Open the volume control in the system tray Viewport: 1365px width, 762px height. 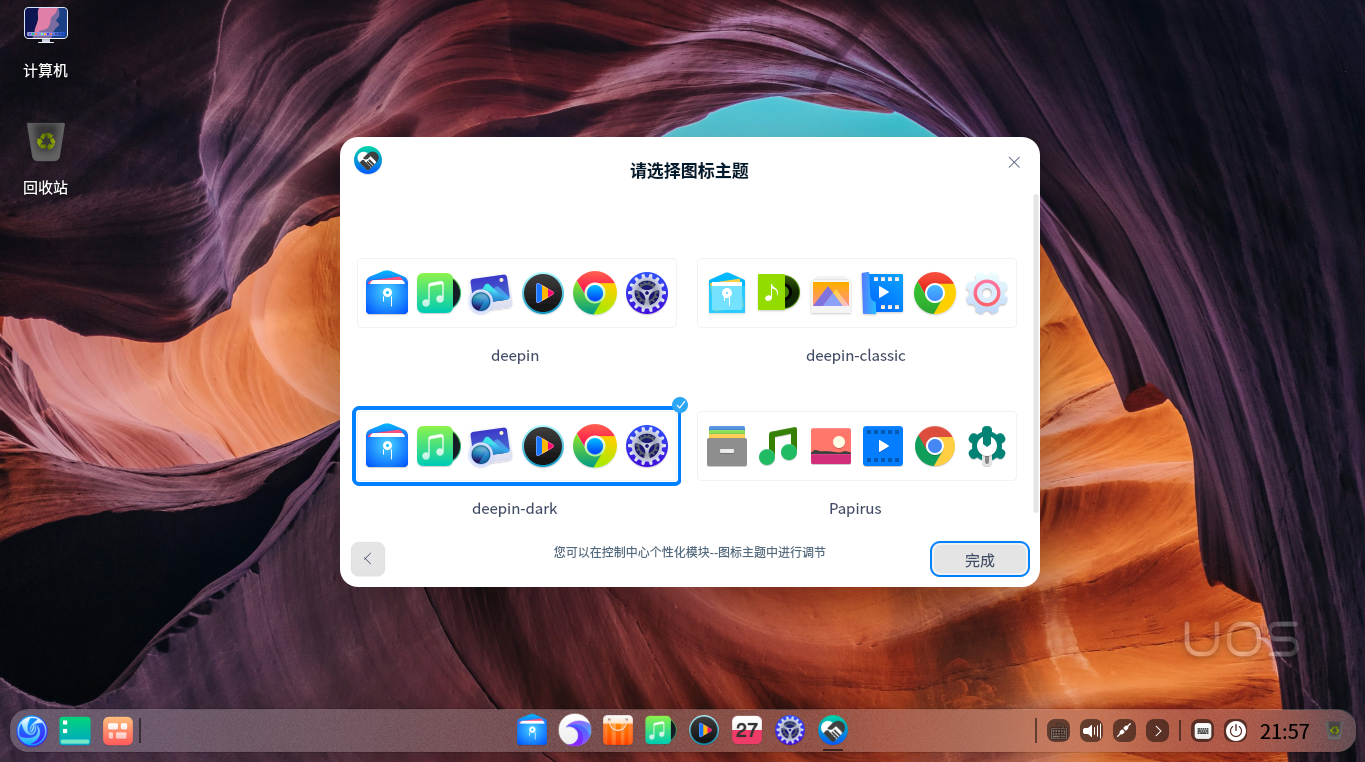pyautogui.click(x=1090, y=731)
